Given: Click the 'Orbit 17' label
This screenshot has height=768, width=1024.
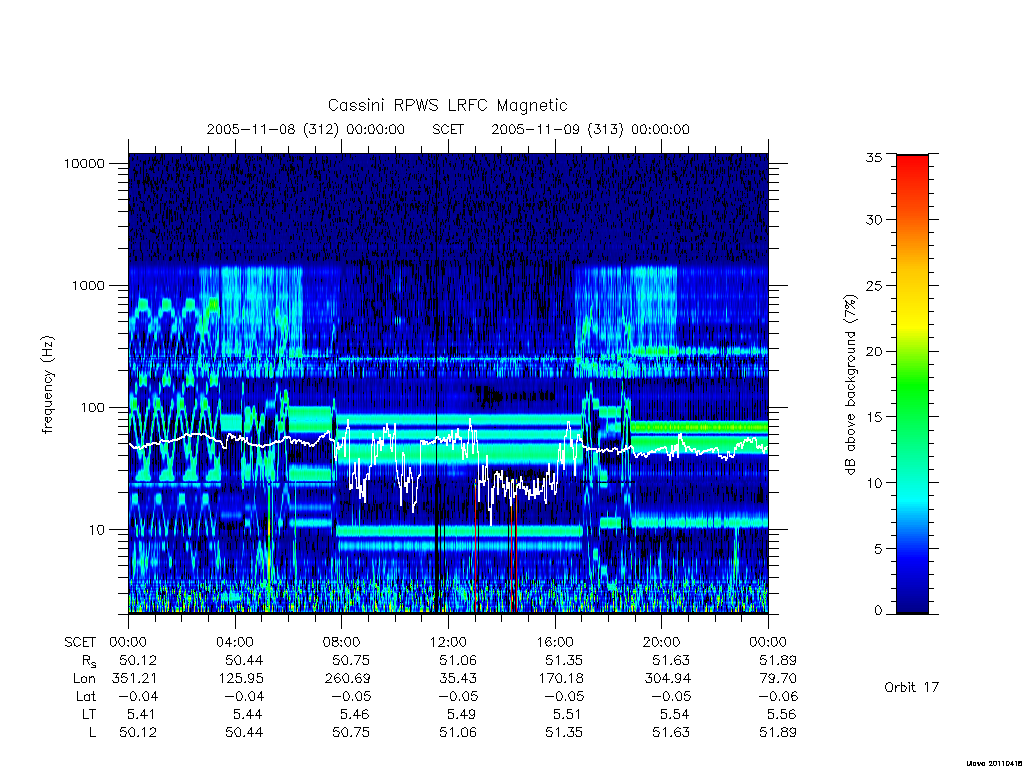Looking at the screenshot, I should pos(911,687).
